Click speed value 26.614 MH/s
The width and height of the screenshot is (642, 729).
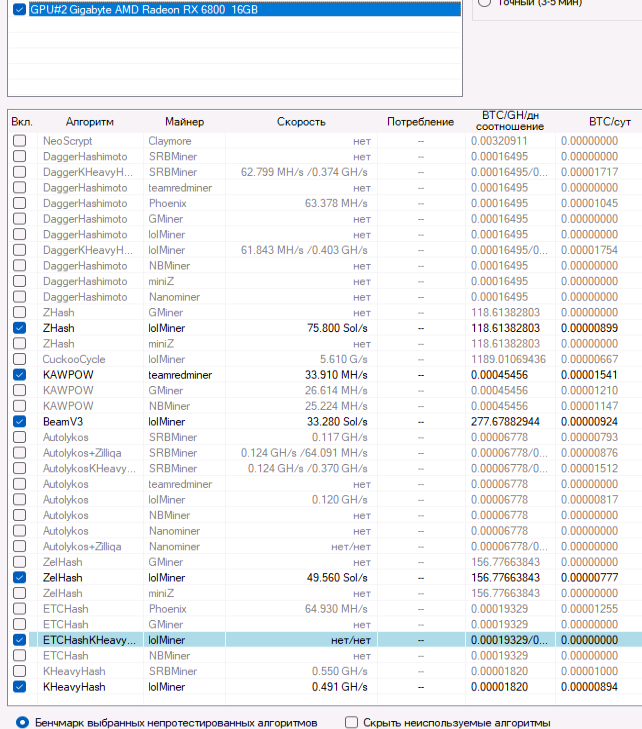pyautogui.click(x=336, y=390)
